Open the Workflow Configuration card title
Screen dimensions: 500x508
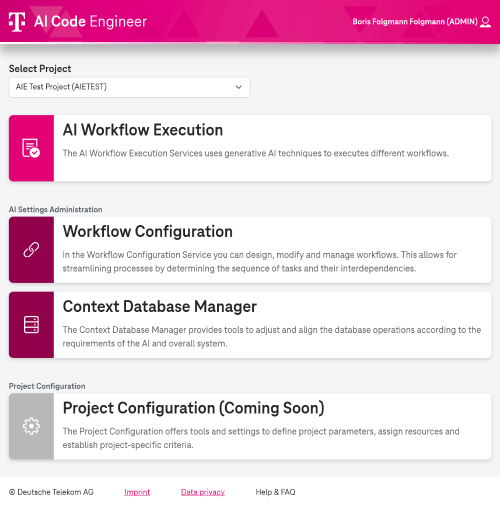tap(148, 231)
